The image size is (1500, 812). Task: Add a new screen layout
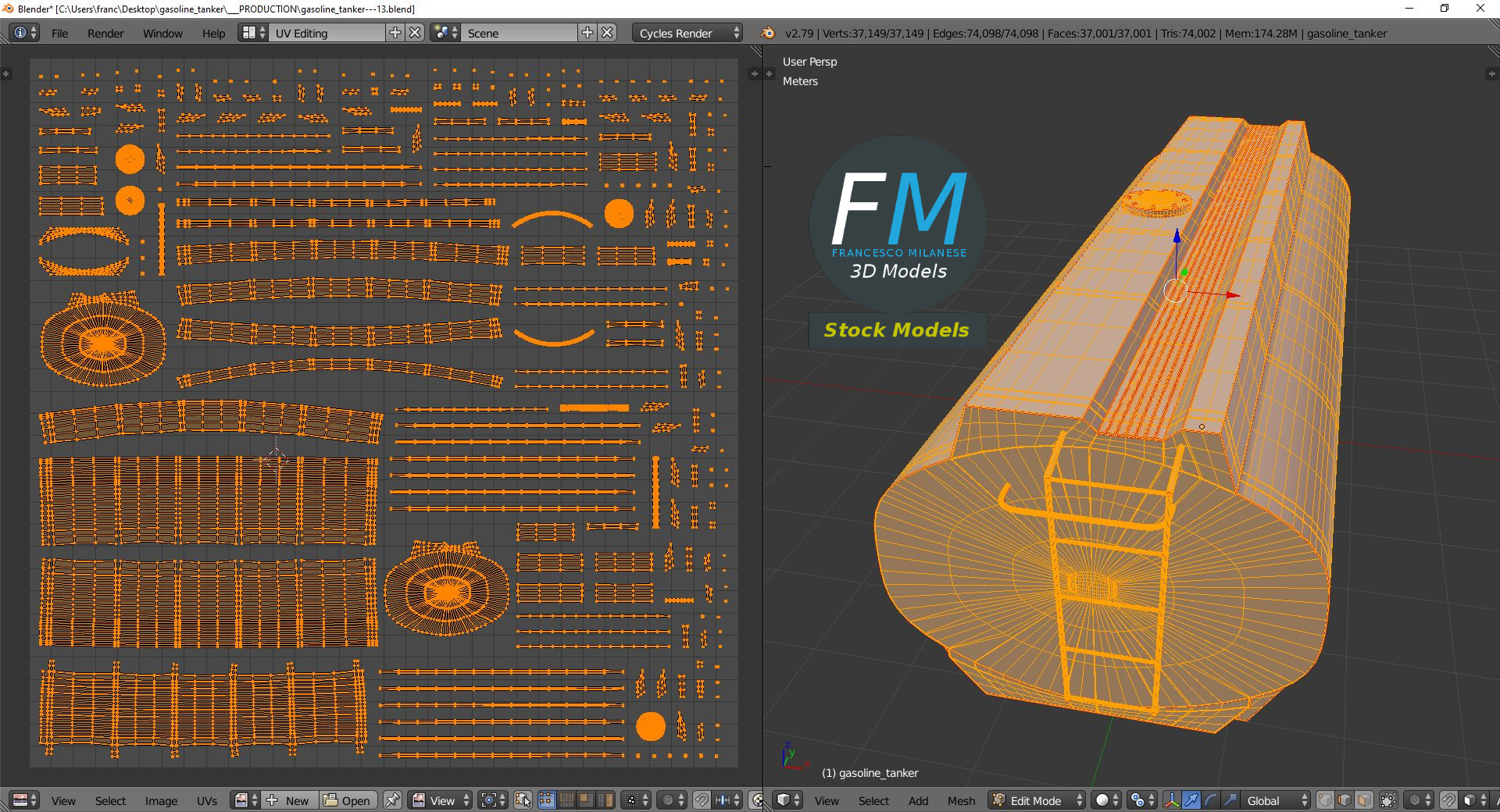pyautogui.click(x=396, y=33)
